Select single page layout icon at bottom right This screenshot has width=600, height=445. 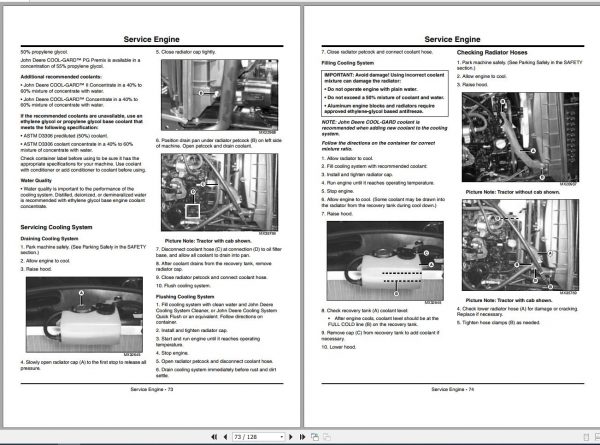click(x=586, y=437)
